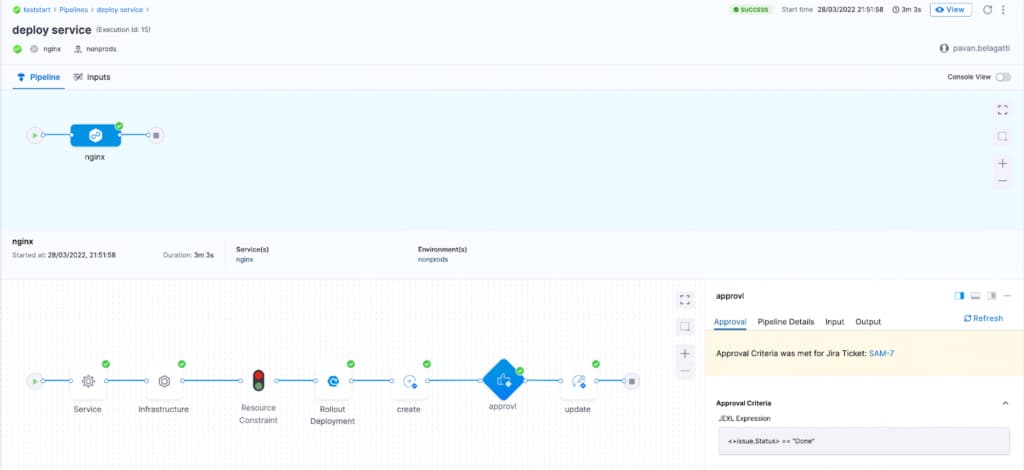Click the Start time 28/03/2022 21:51:58 value
The image size is (1024, 470).
[850, 10]
